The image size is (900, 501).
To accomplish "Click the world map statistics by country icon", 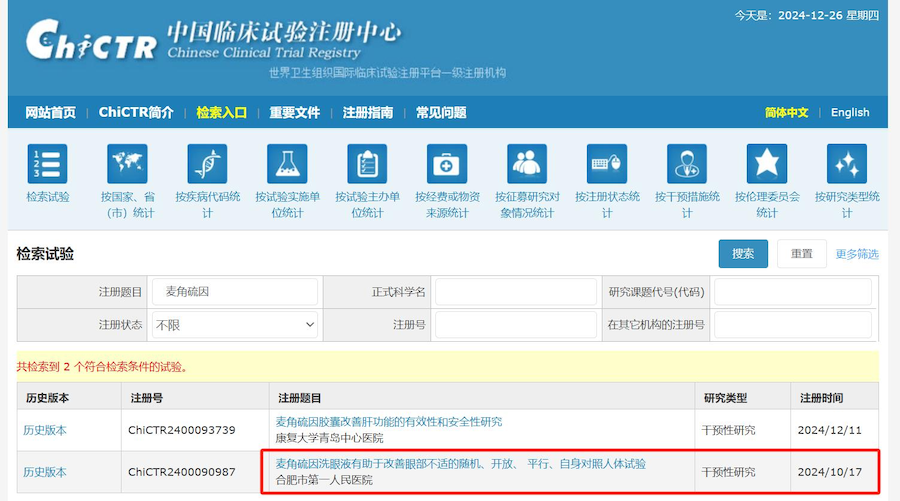I will point(127,164).
